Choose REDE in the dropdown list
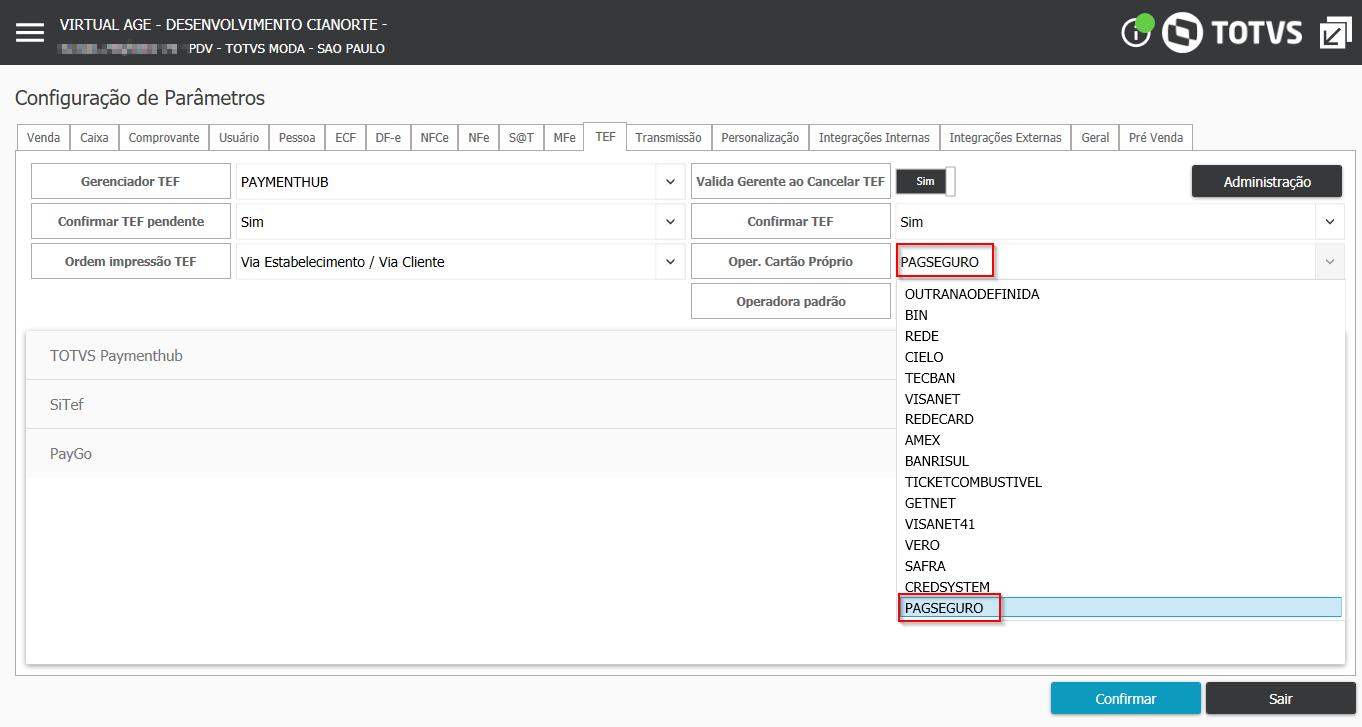This screenshot has height=727, width=1362. tap(1120, 336)
